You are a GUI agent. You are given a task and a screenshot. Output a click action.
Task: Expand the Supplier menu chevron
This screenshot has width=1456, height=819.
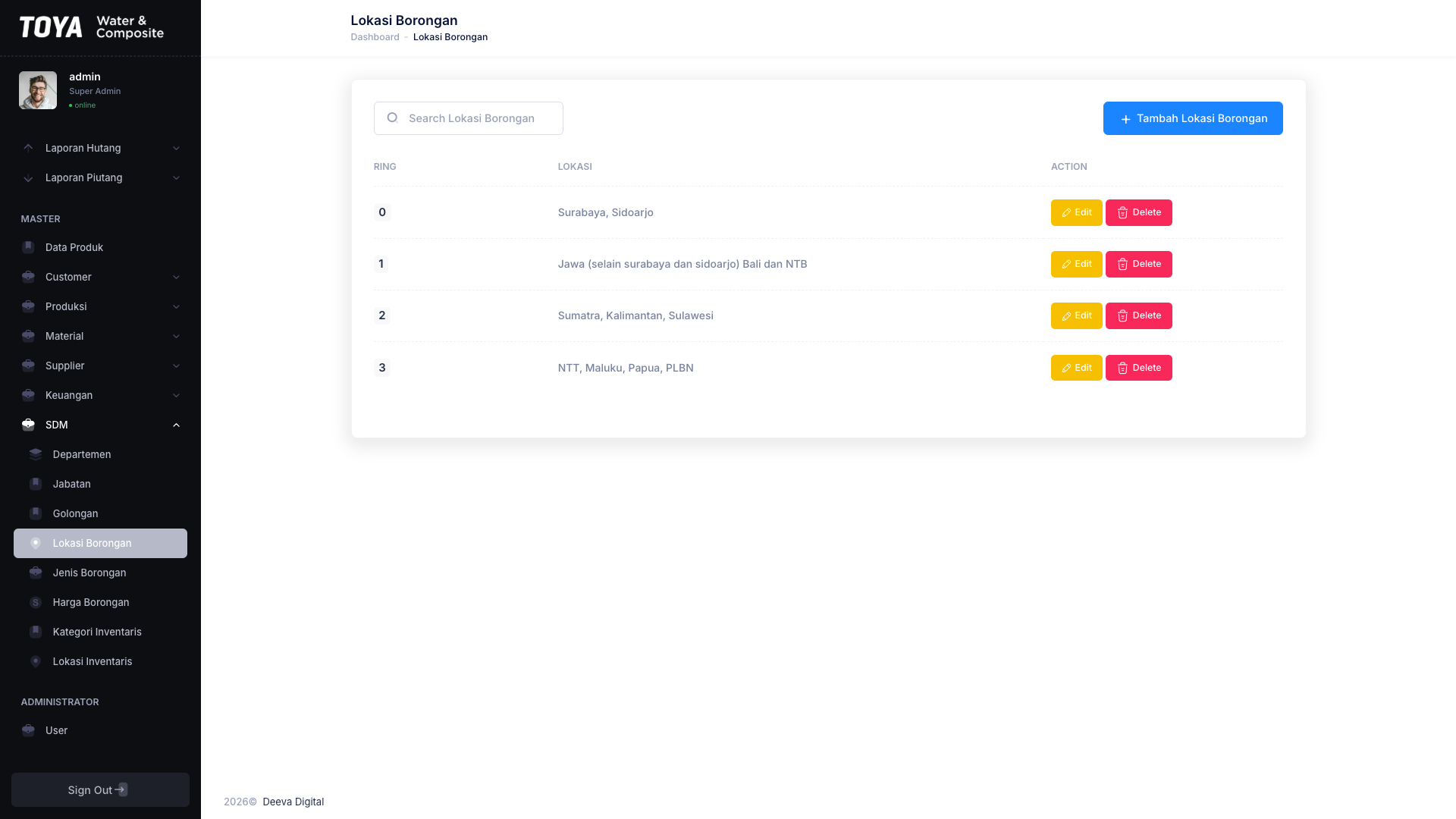(176, 366)
